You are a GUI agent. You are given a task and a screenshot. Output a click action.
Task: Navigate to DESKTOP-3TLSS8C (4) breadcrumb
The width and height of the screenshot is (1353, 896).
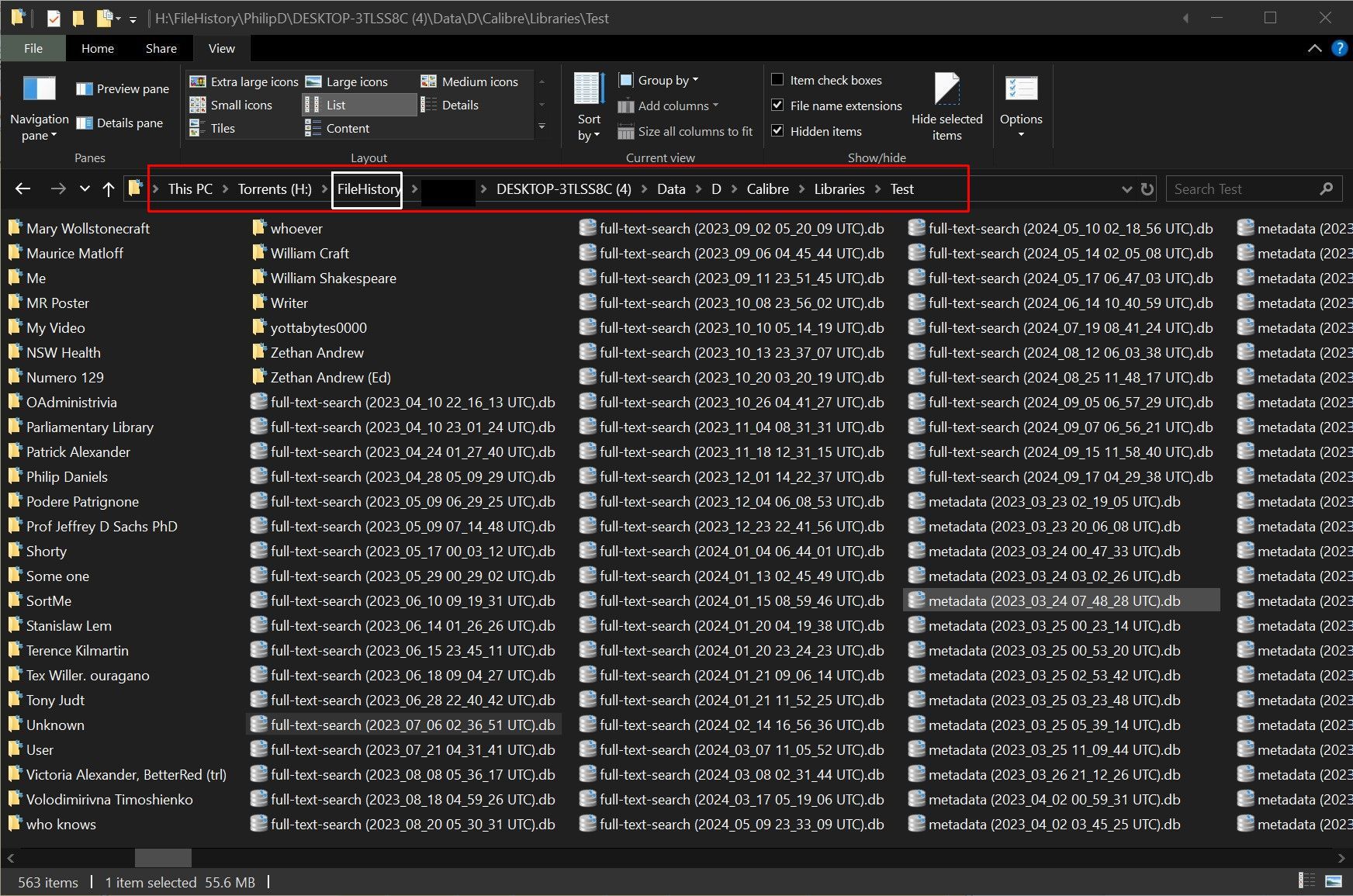point(564,189)
